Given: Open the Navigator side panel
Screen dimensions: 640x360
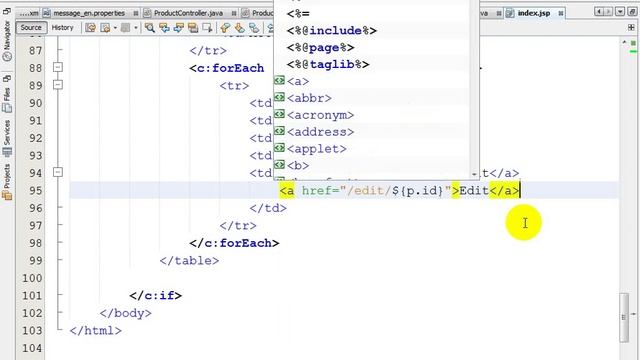Looking at the screenshot, I should point(7,41).
